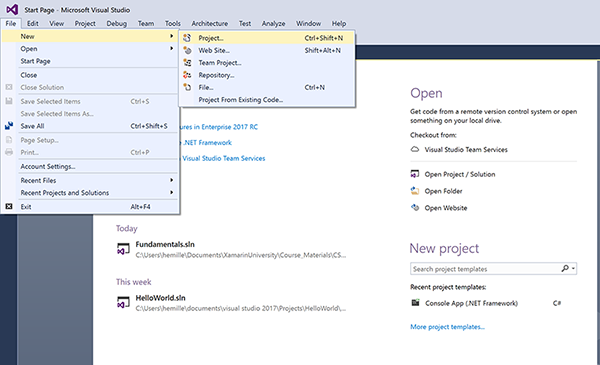Click the Team Project icon in submenu
The height and width of the screenshot is (365, 600).
(x=187, y=62)
